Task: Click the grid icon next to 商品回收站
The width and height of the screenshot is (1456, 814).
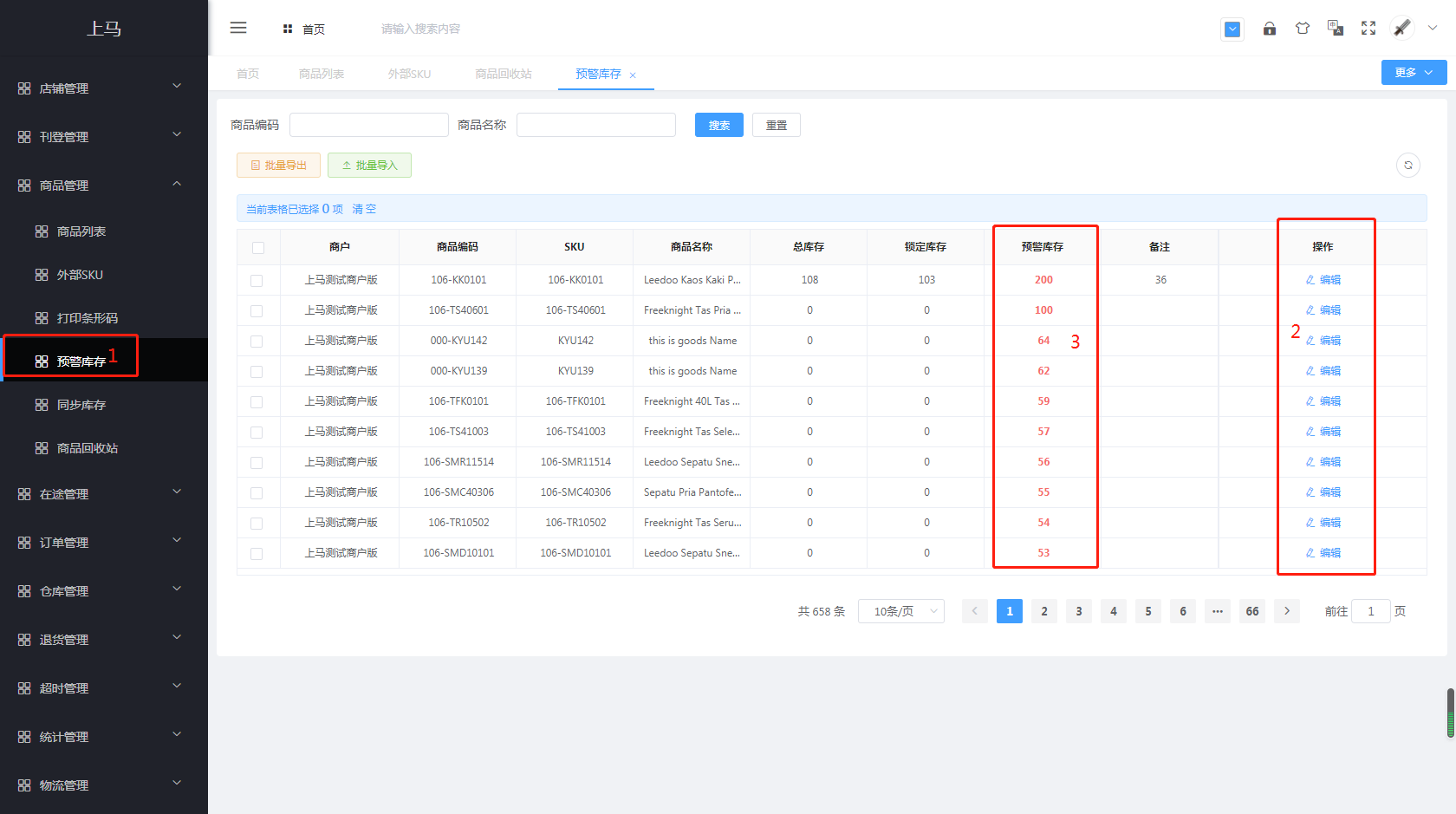Action: point(42,448)
